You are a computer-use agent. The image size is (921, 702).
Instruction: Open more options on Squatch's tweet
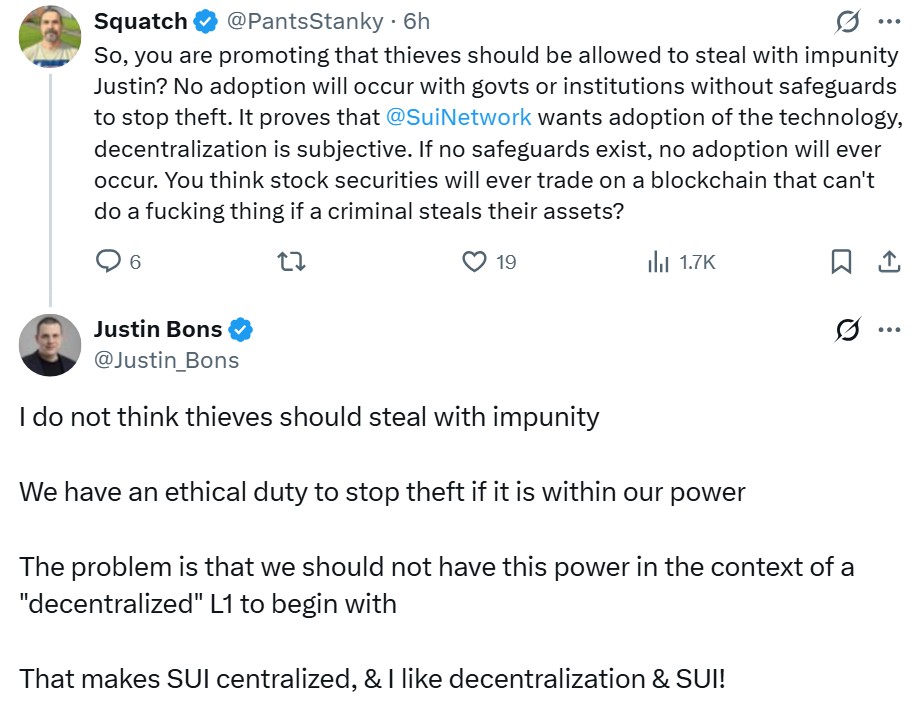pos(888,21)
